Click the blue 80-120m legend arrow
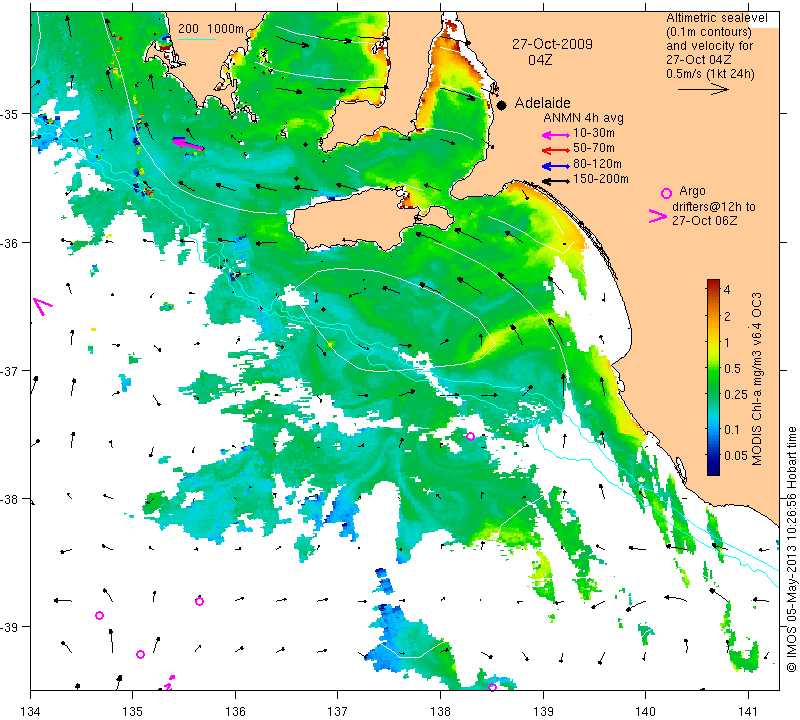 click(x=556, y=166)
